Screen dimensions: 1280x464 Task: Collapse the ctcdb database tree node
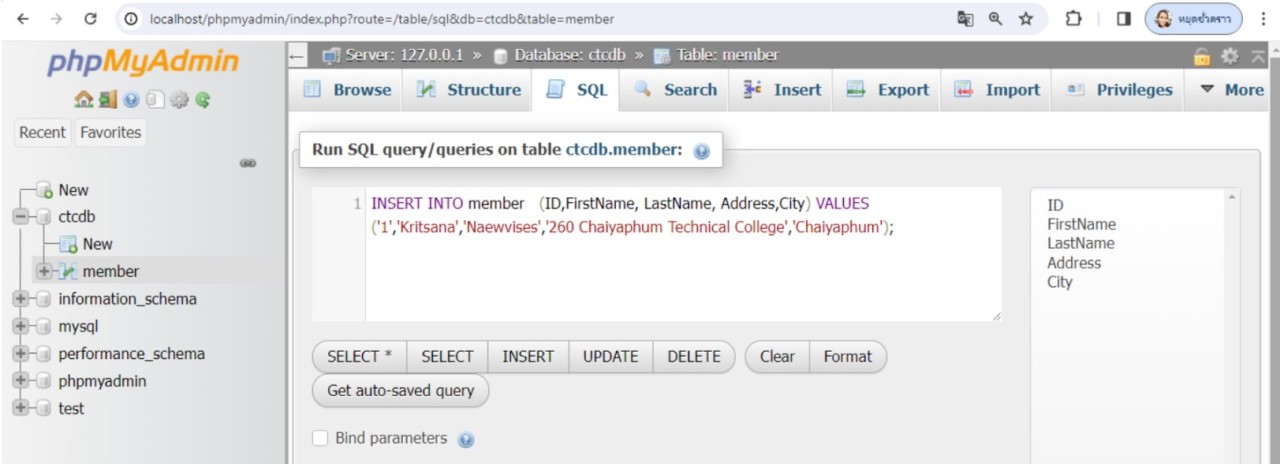coord(21,217)
